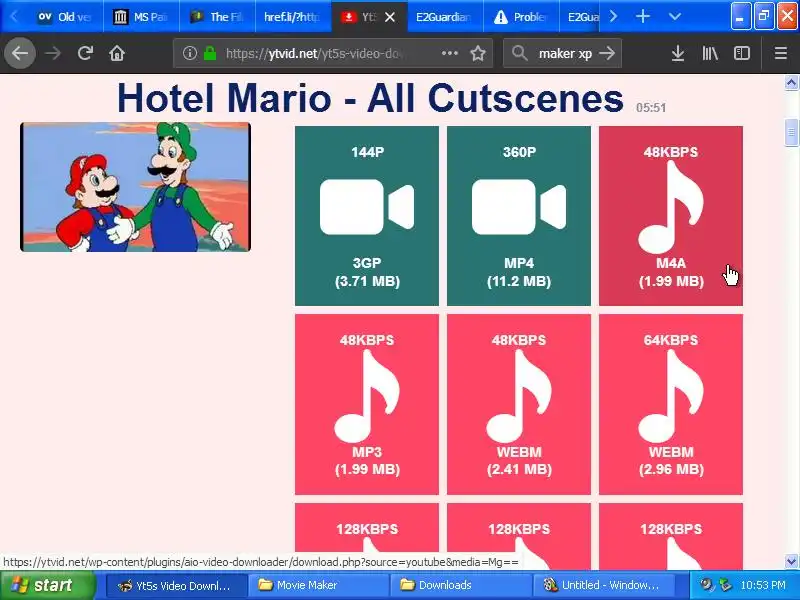The height and width of the screenshot is (600, 800).
Task: Click the search magnifier icon
Action: (519, 53)
